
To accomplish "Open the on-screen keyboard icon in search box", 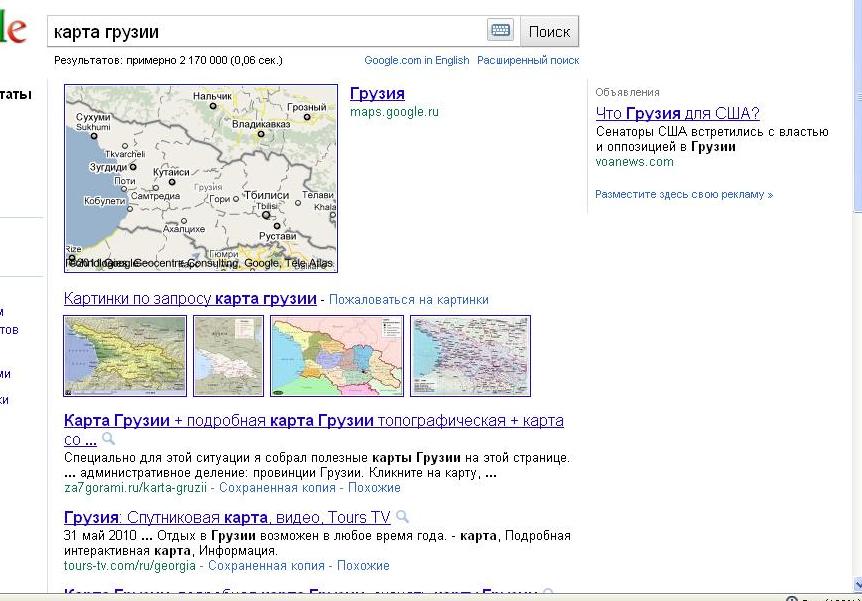I will pos(500,30).
